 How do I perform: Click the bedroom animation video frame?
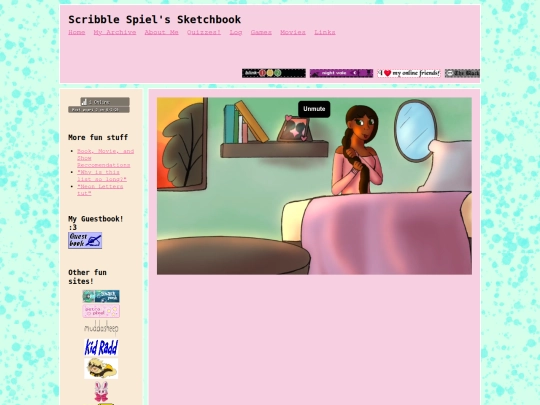pos(314,186)
